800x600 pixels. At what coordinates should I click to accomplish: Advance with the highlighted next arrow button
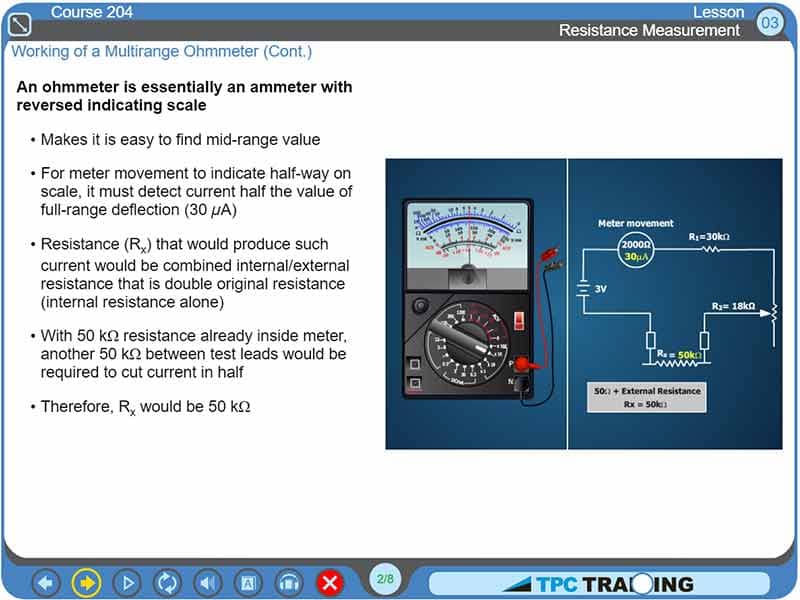click(87, 583)
